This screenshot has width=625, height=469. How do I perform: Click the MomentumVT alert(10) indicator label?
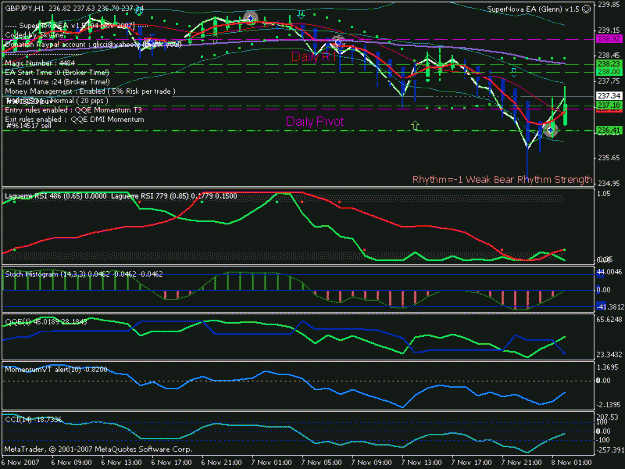[56, 369]
